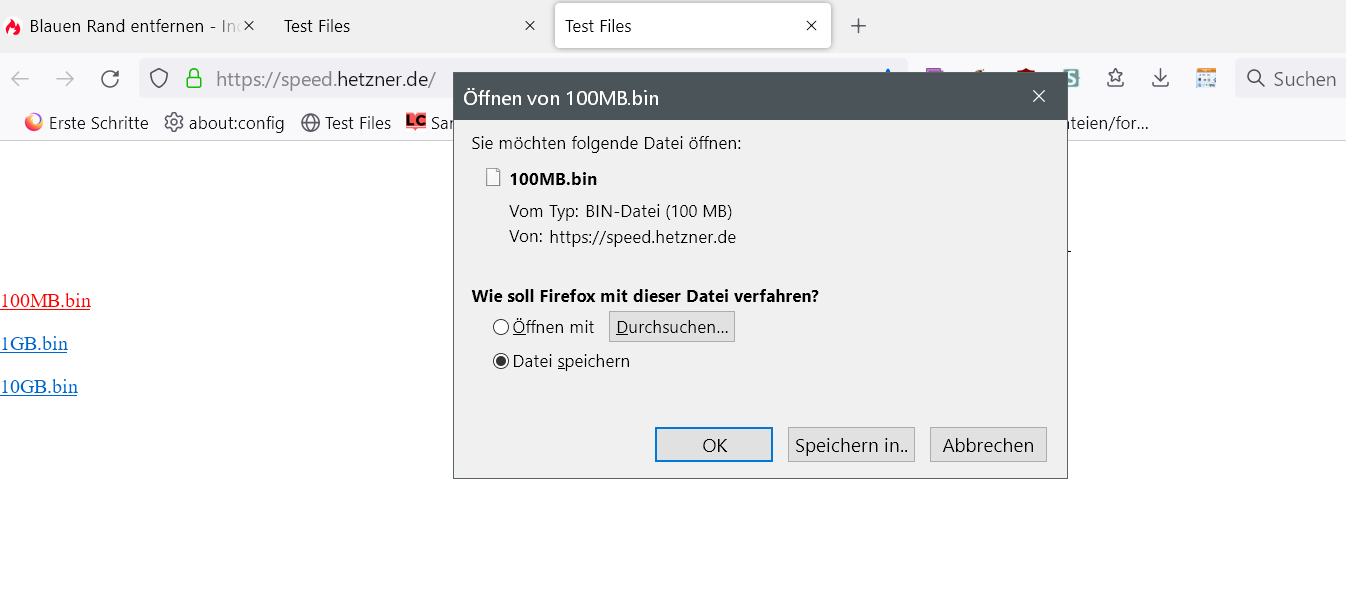Click the bookmarks star tray icon
The height and width of the screenshot is (593, 1346).
pyautogui.click(x=1115, y=78)
